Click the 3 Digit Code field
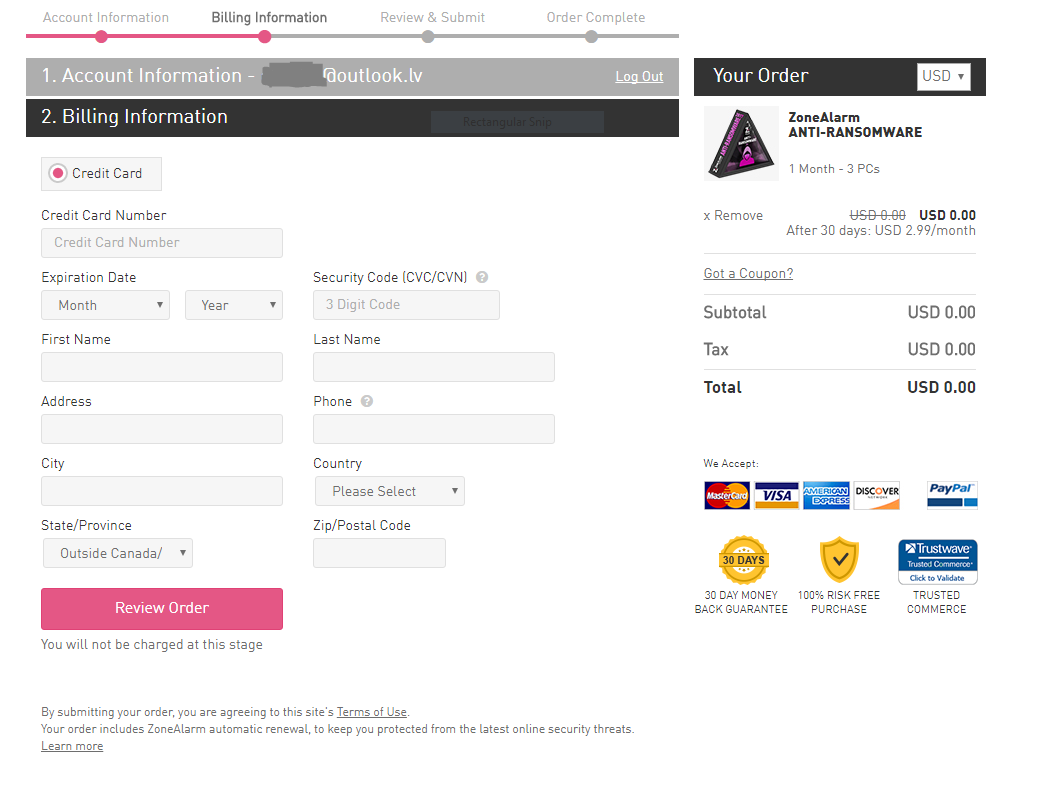 tap(406, 305)
